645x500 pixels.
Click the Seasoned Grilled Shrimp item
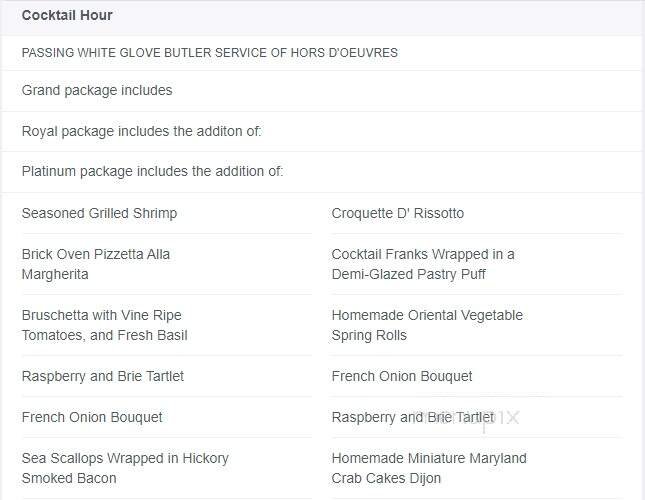point(99,214)
